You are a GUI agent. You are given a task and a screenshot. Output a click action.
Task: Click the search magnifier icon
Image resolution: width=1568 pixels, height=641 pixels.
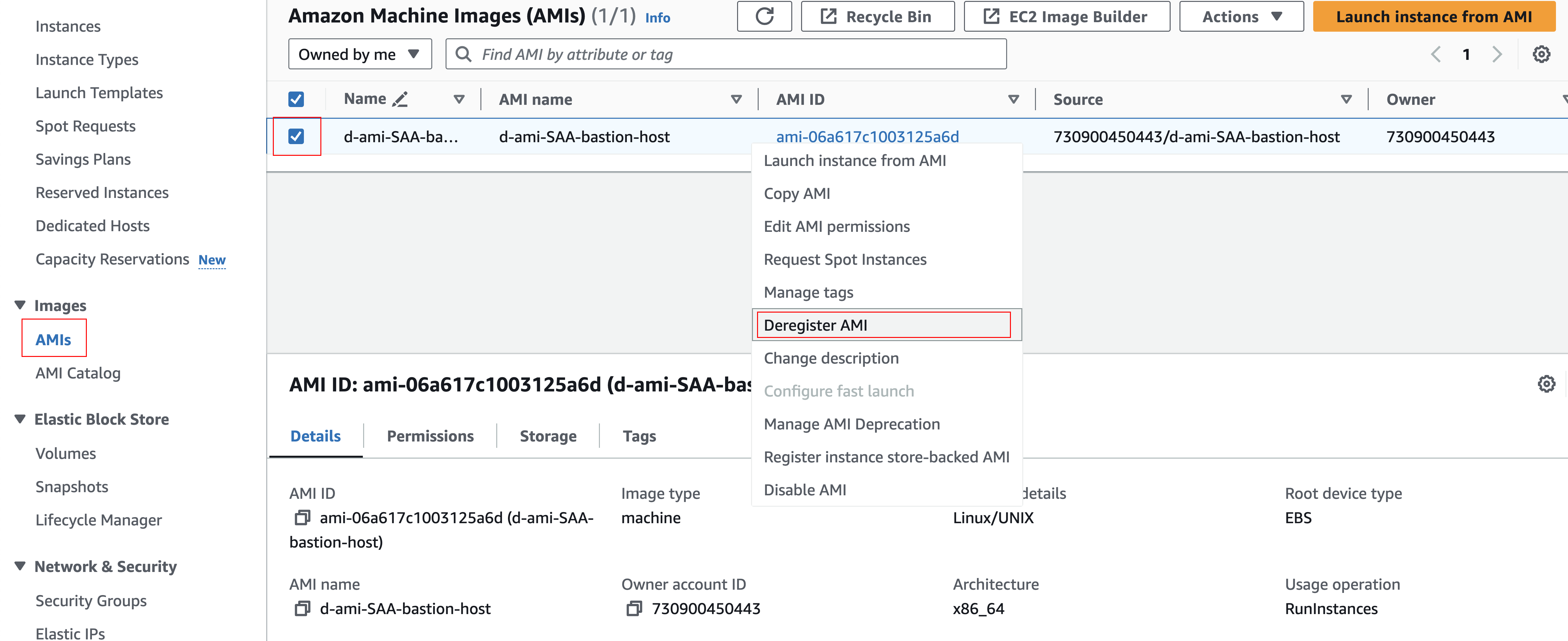click(463, 54)
